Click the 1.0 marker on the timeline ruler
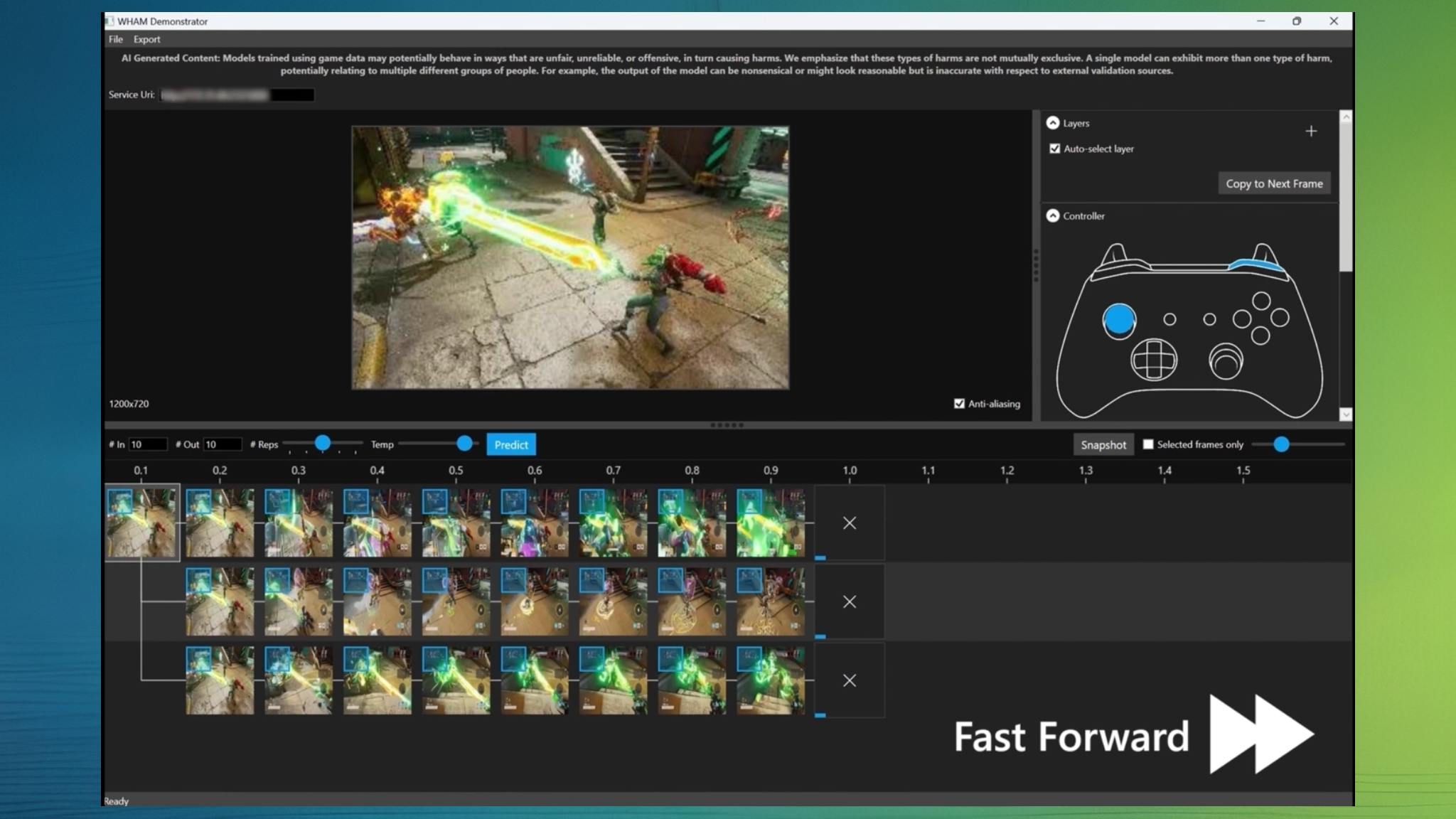Image resolution: width=1456 pixels, height=819 pixels. point(850,471)
